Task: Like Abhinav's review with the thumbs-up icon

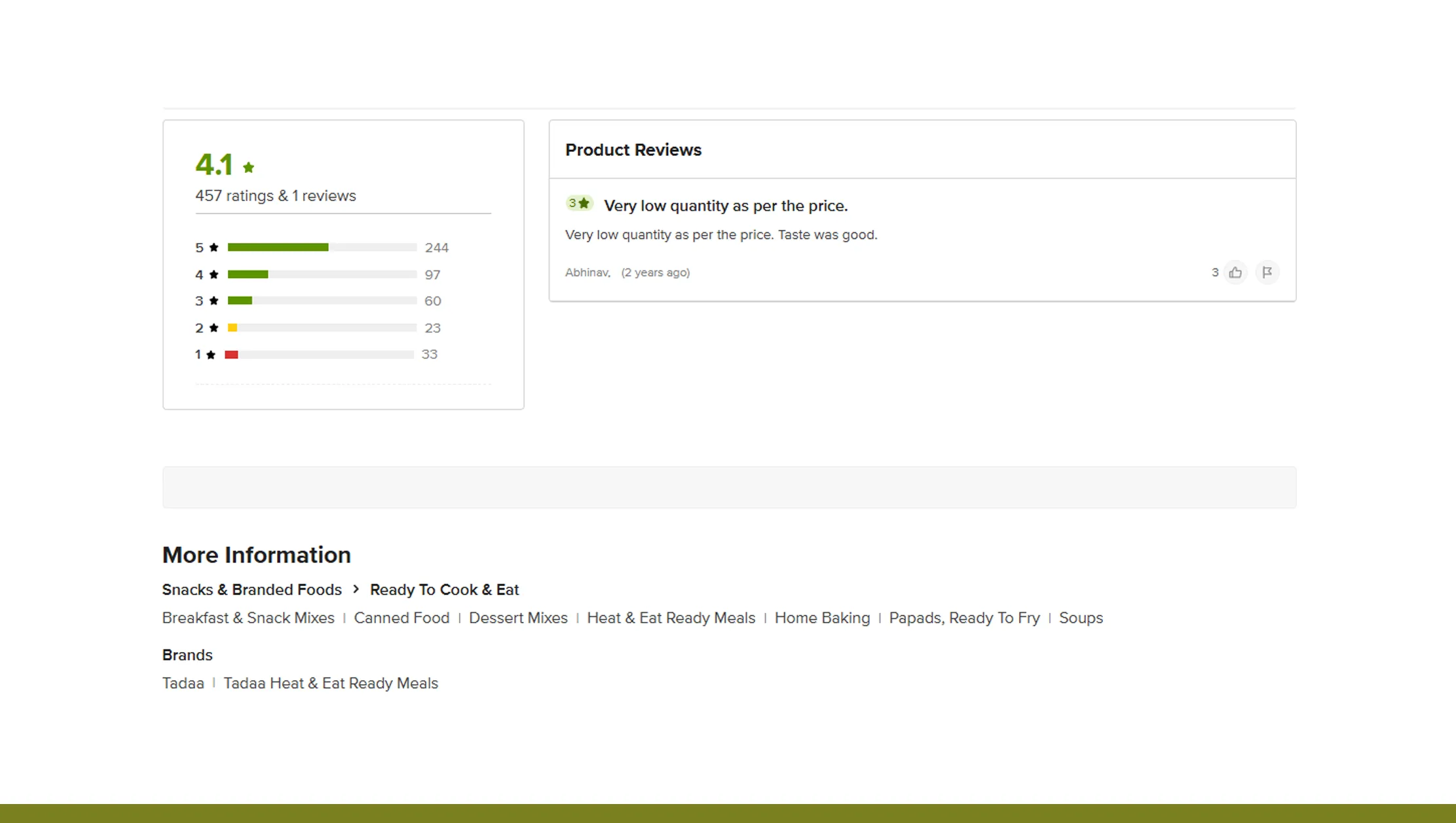Action: coord(1235,272)
